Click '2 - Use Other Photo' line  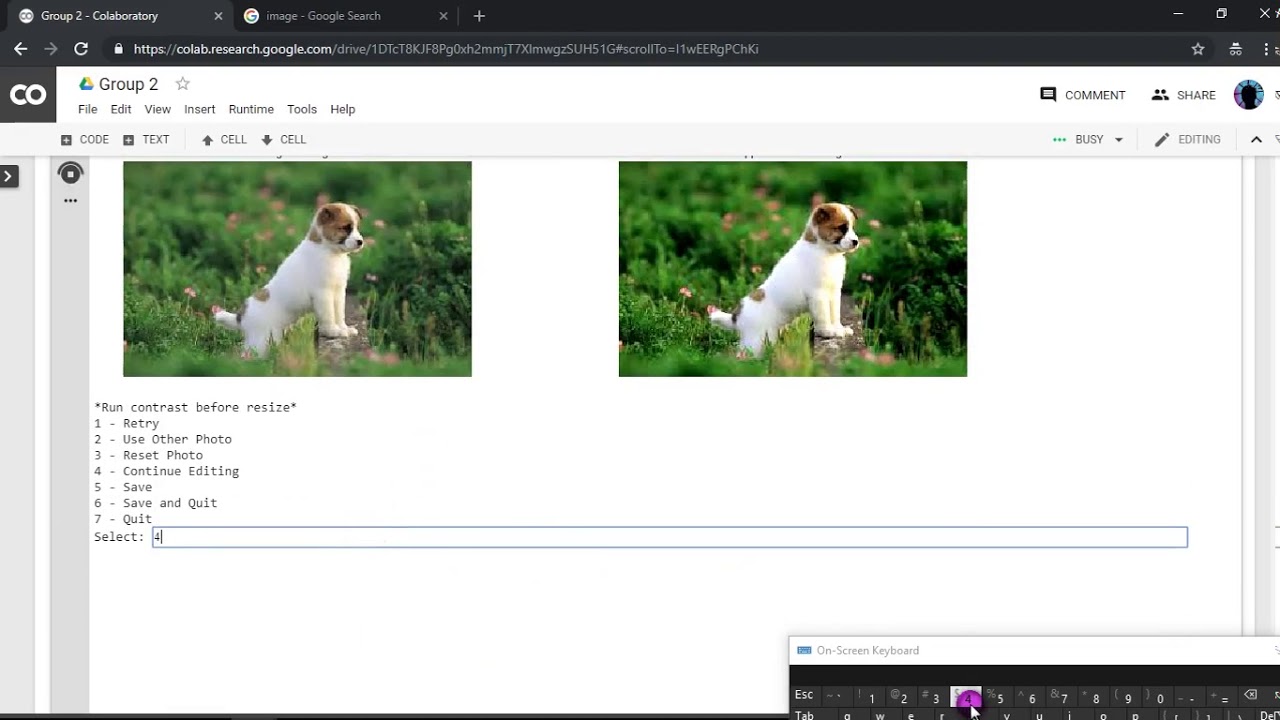click(163, 439)
